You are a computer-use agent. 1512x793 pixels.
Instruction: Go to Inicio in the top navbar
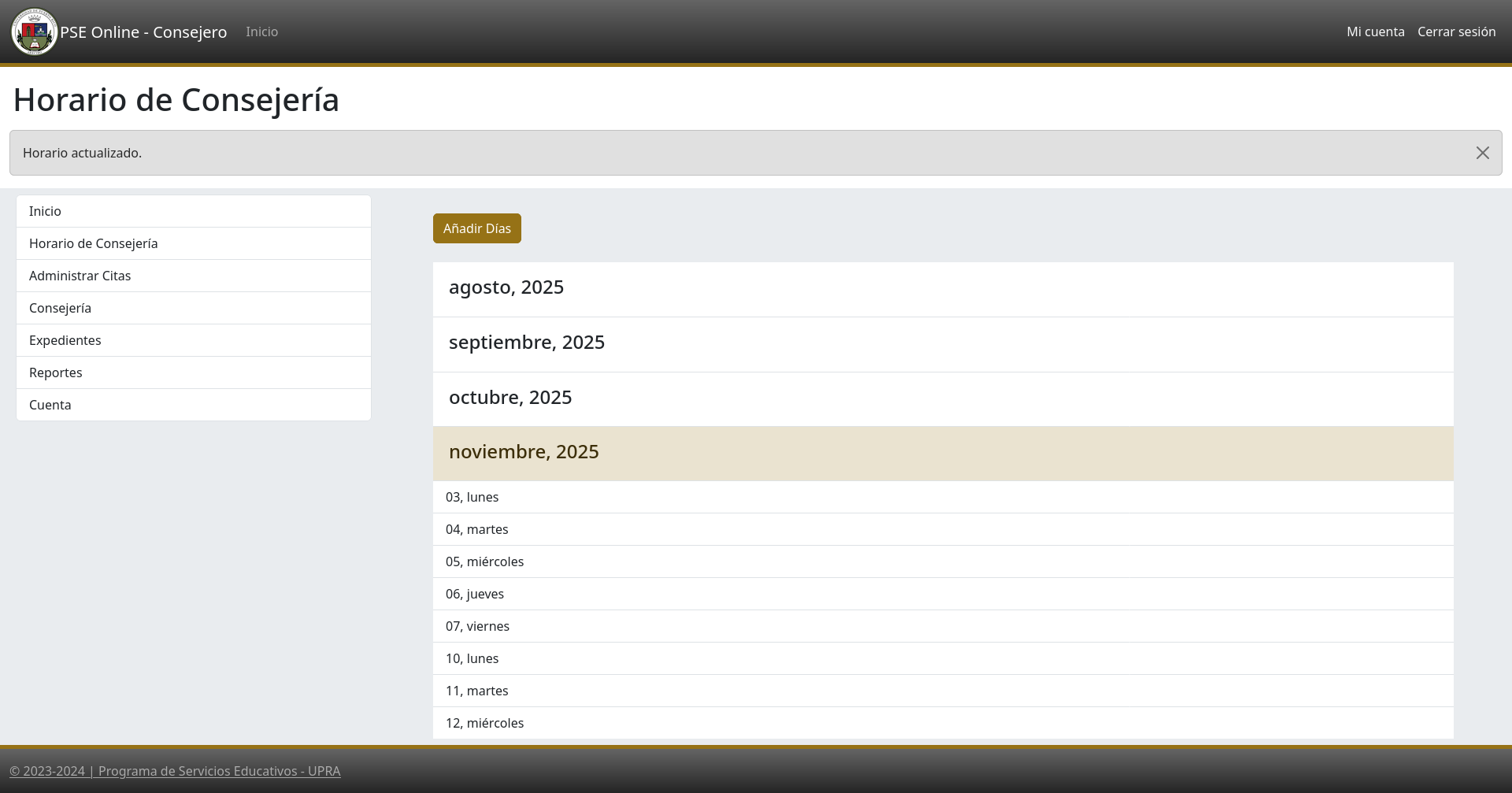coord(261,31)
